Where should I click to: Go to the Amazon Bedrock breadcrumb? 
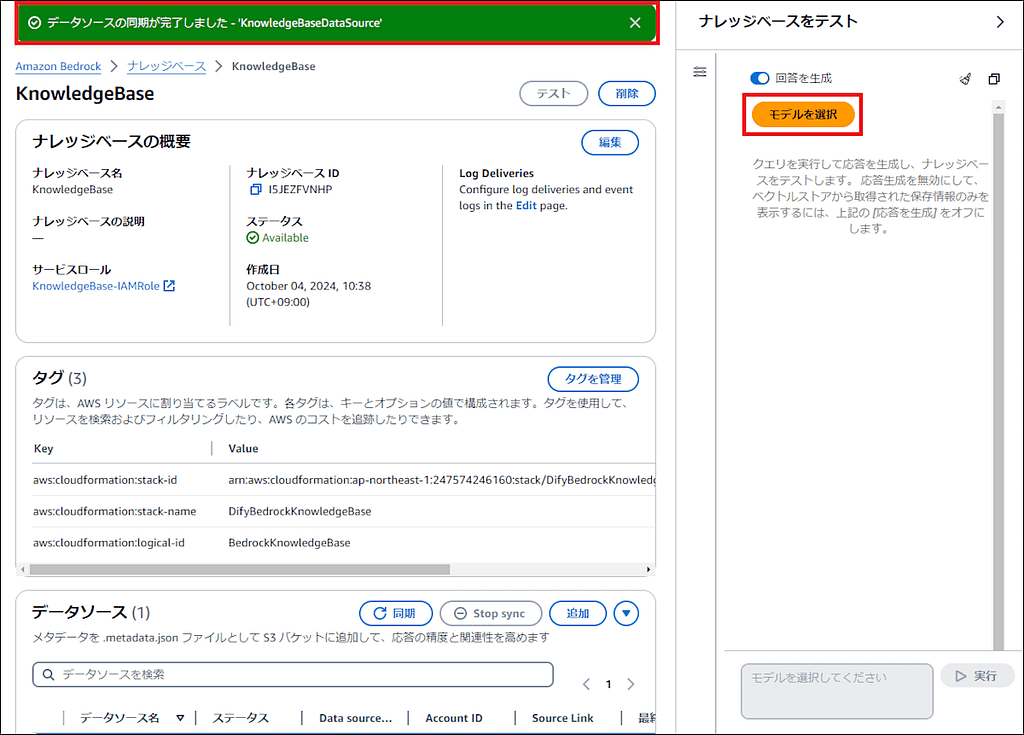point(58,66)
